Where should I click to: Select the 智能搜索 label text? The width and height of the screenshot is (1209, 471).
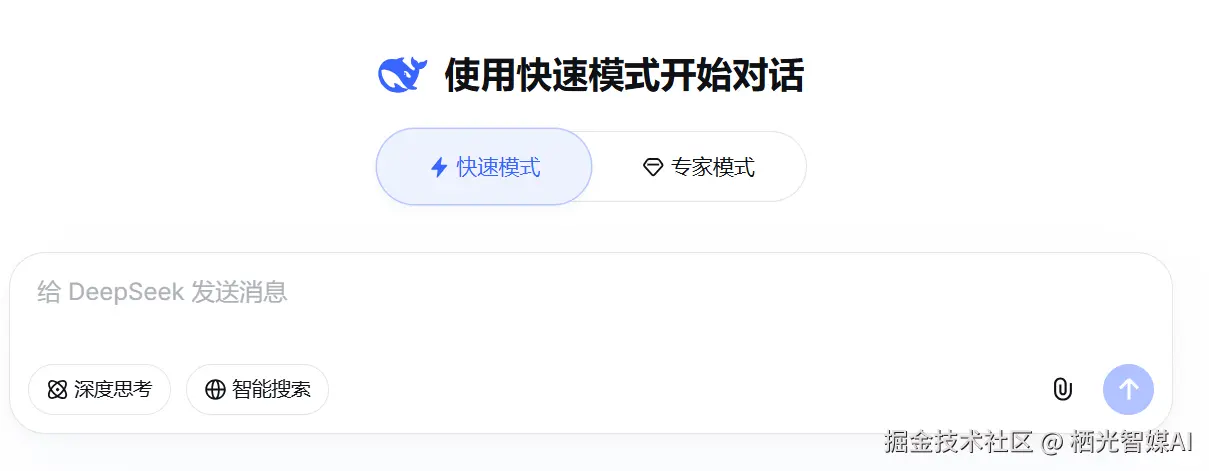[271, 389]
